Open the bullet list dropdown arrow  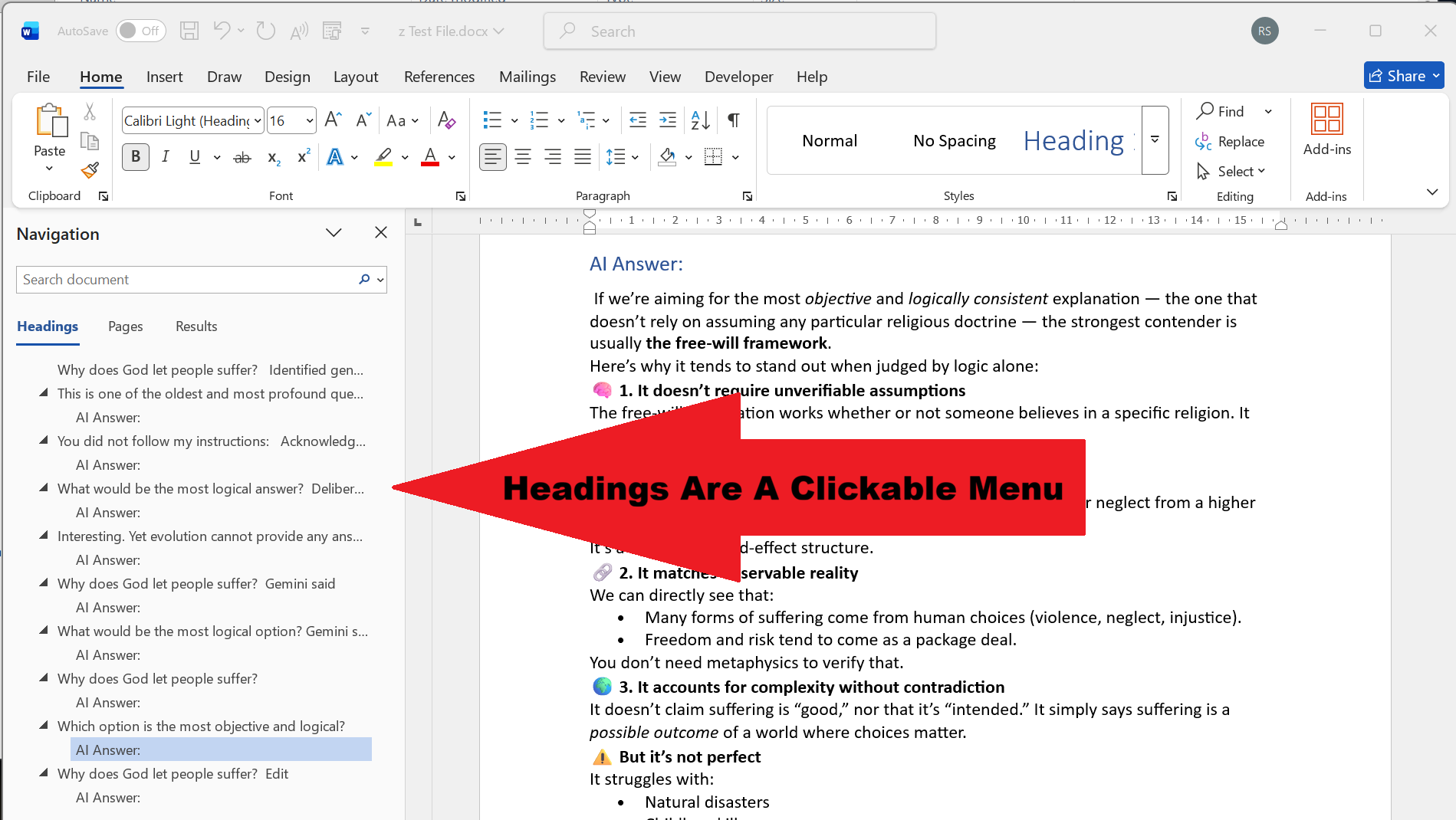(514, 120)
